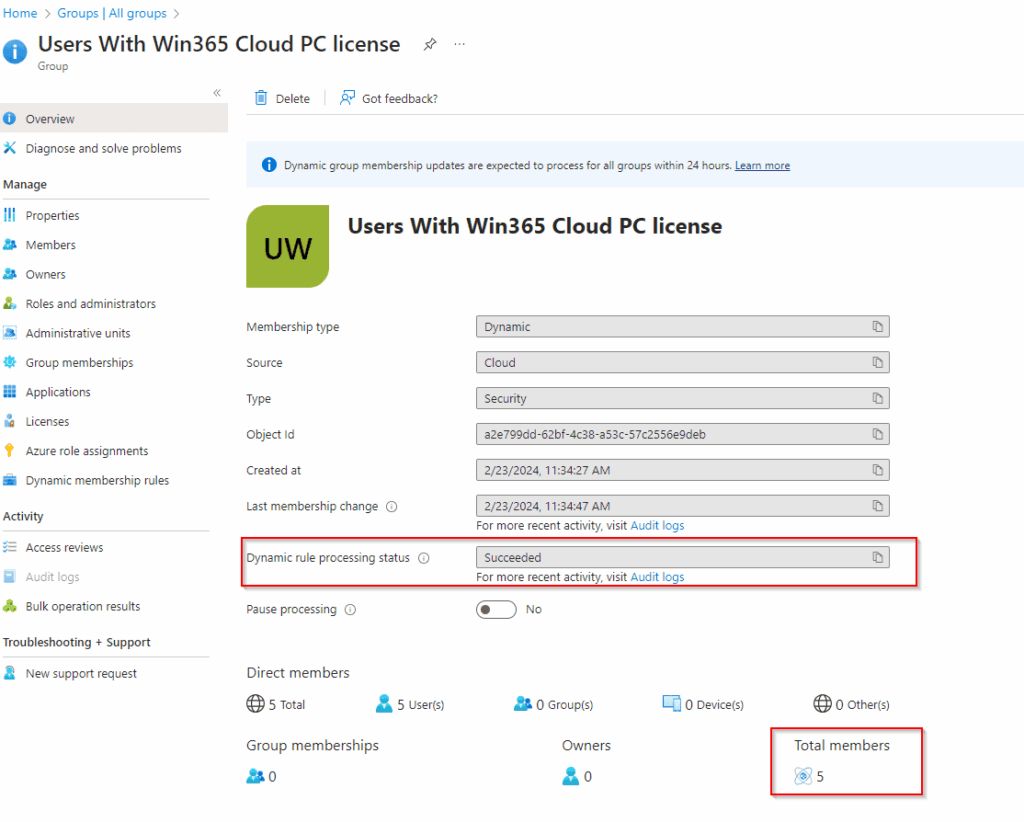Toggle the Pause processing switch

tap(496, 610)
